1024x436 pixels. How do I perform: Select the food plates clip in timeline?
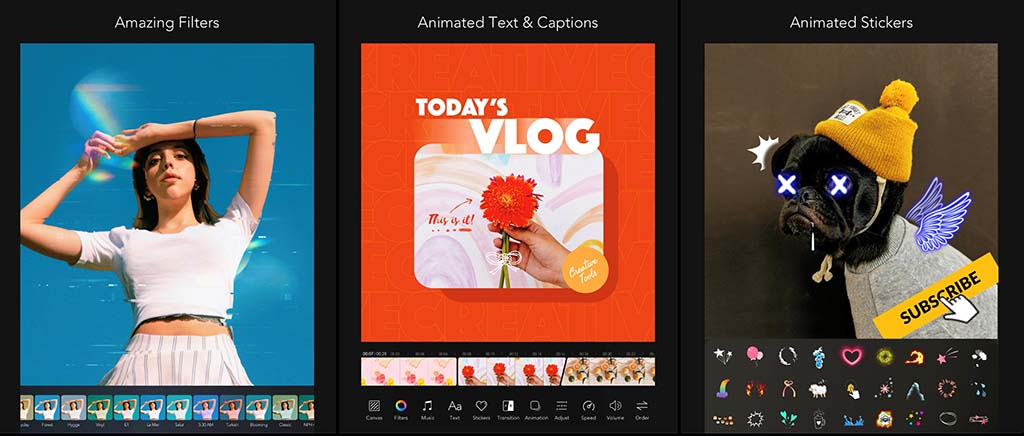pos(609,371)
